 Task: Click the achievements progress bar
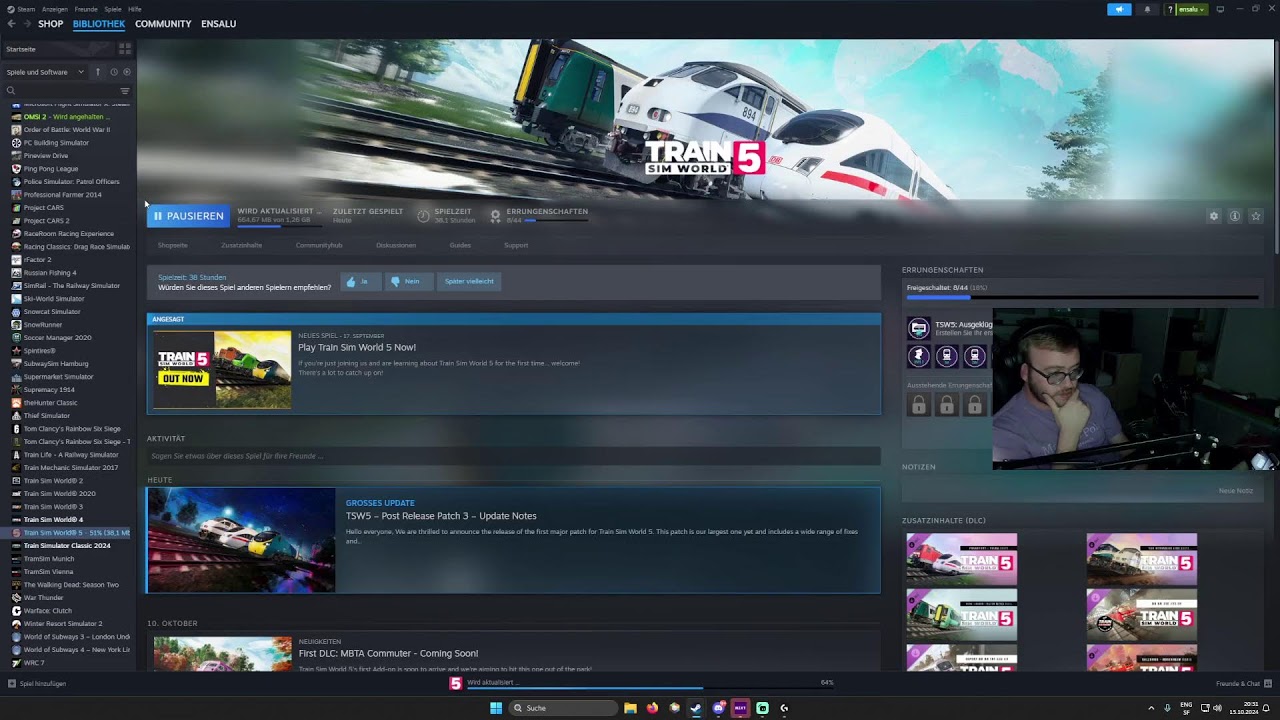1082,297
